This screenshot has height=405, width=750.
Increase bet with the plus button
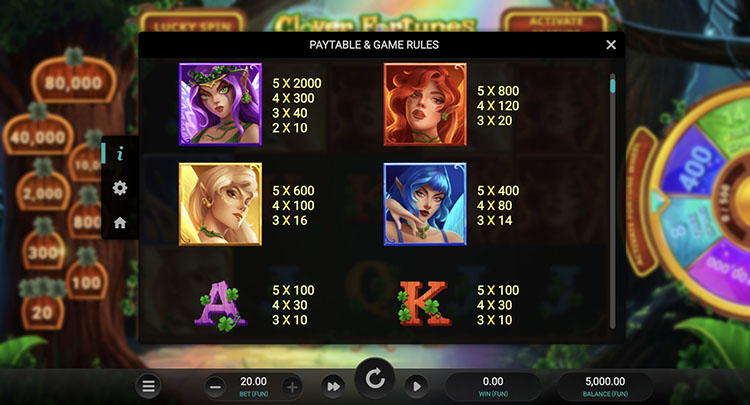(292, 386)
